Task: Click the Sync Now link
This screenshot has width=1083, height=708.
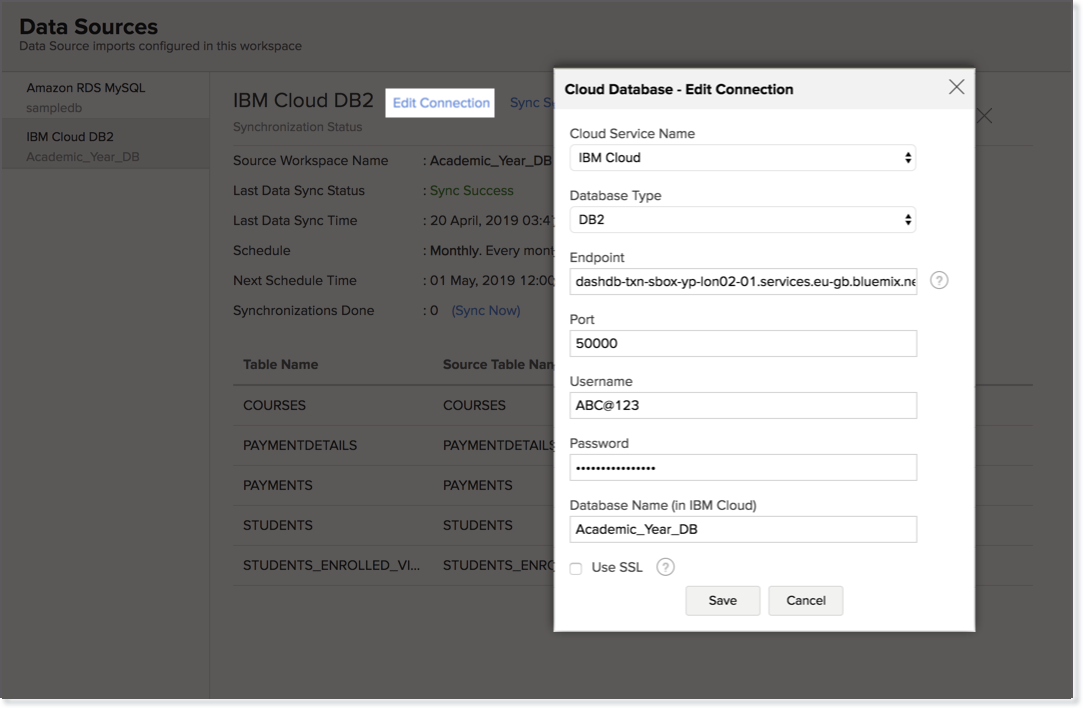Action: [x=486, y=311]
